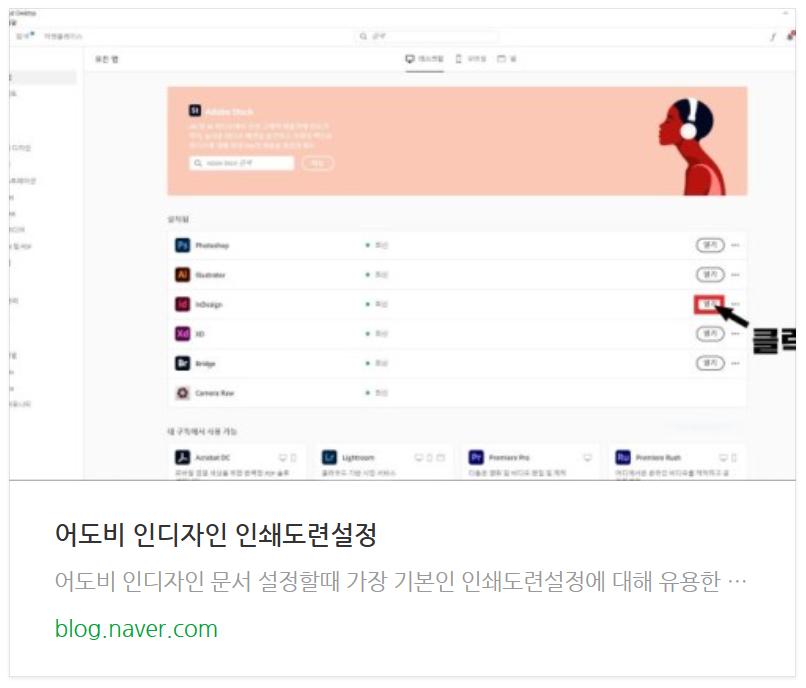Click the Camera Raw icon
Viewport: 806px width, 688px height.
(x=182, y=393)
